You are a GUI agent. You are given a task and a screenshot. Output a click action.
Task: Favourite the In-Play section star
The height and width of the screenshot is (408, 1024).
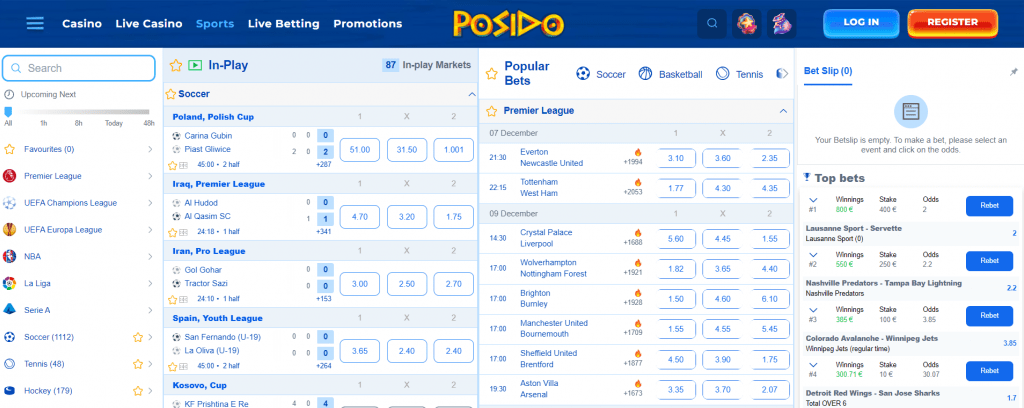pyautogui.click(x=176, y=65)
